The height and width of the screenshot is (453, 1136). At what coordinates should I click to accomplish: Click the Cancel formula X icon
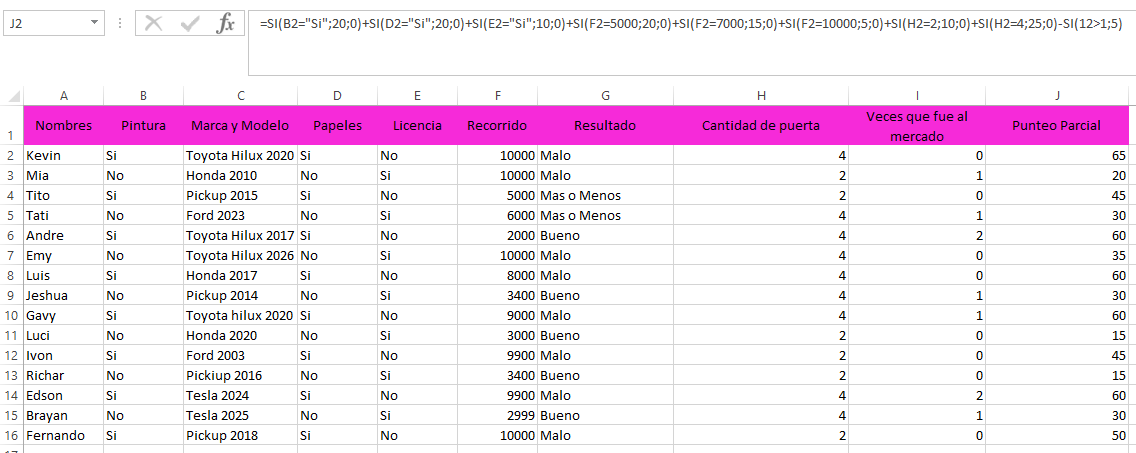point(153,23)
